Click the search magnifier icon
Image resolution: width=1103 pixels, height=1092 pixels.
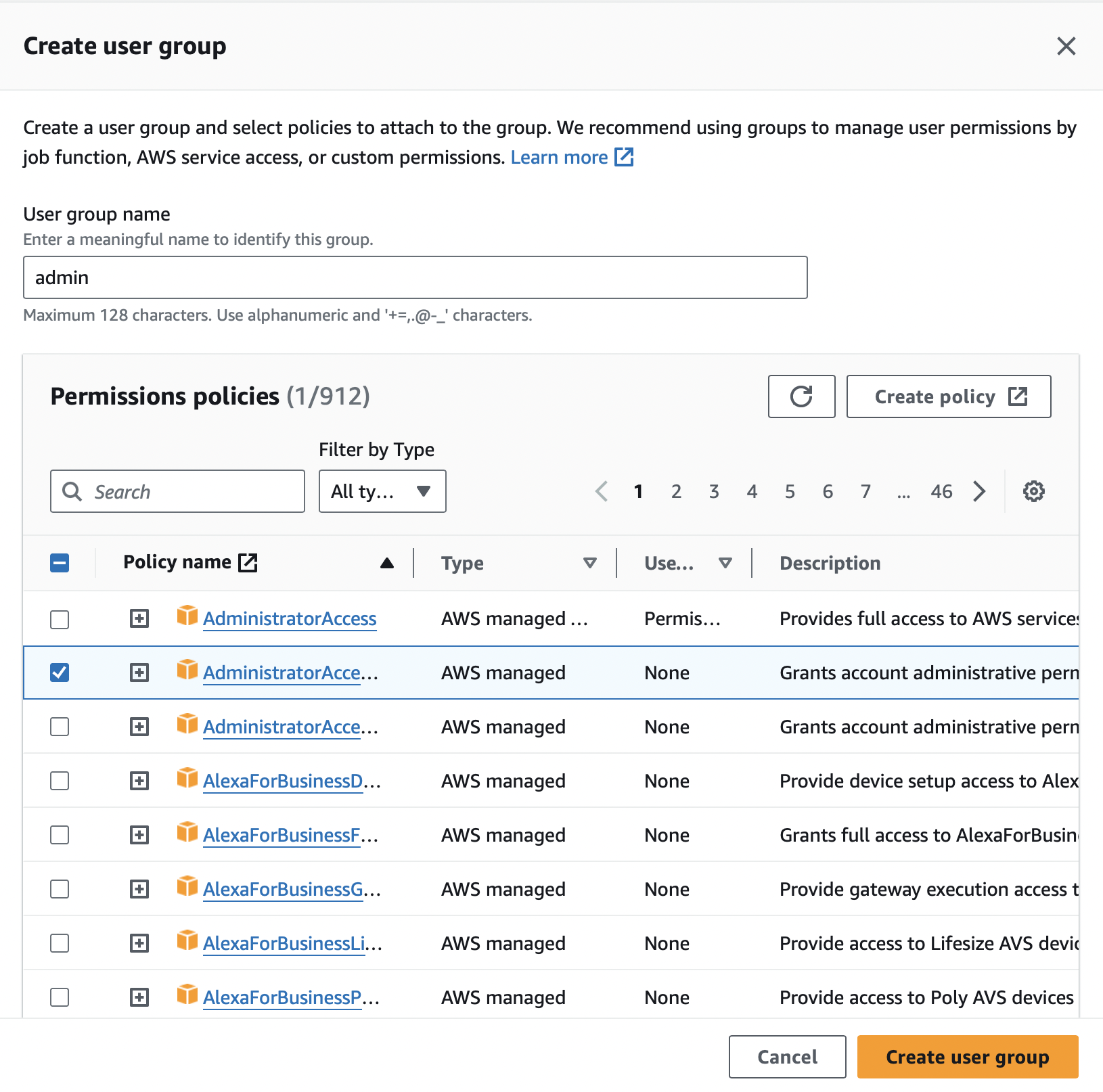click(72, 491)
